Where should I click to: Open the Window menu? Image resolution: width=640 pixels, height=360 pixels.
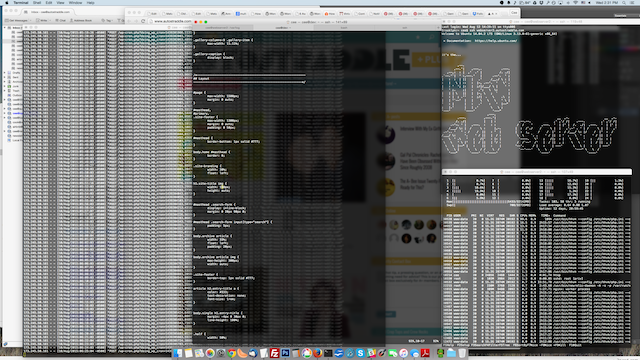click(76, 2)
